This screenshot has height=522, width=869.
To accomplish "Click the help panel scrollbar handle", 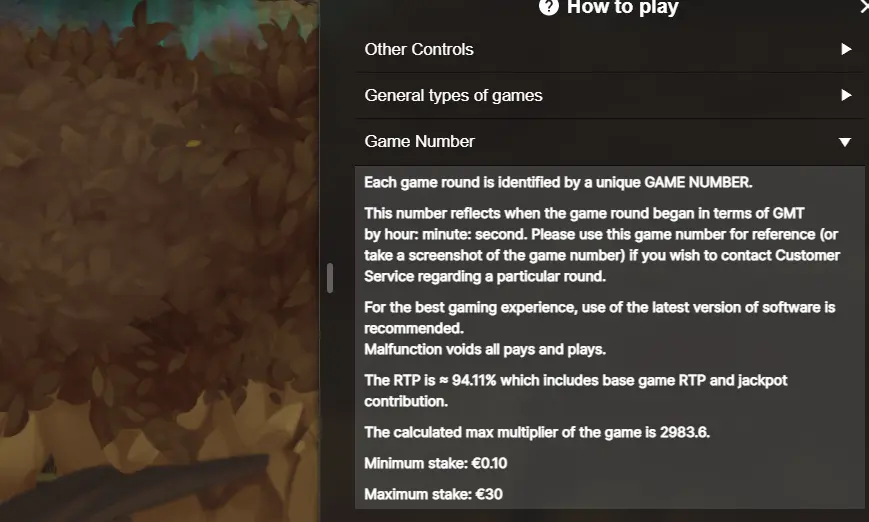I will coord(330,278).
